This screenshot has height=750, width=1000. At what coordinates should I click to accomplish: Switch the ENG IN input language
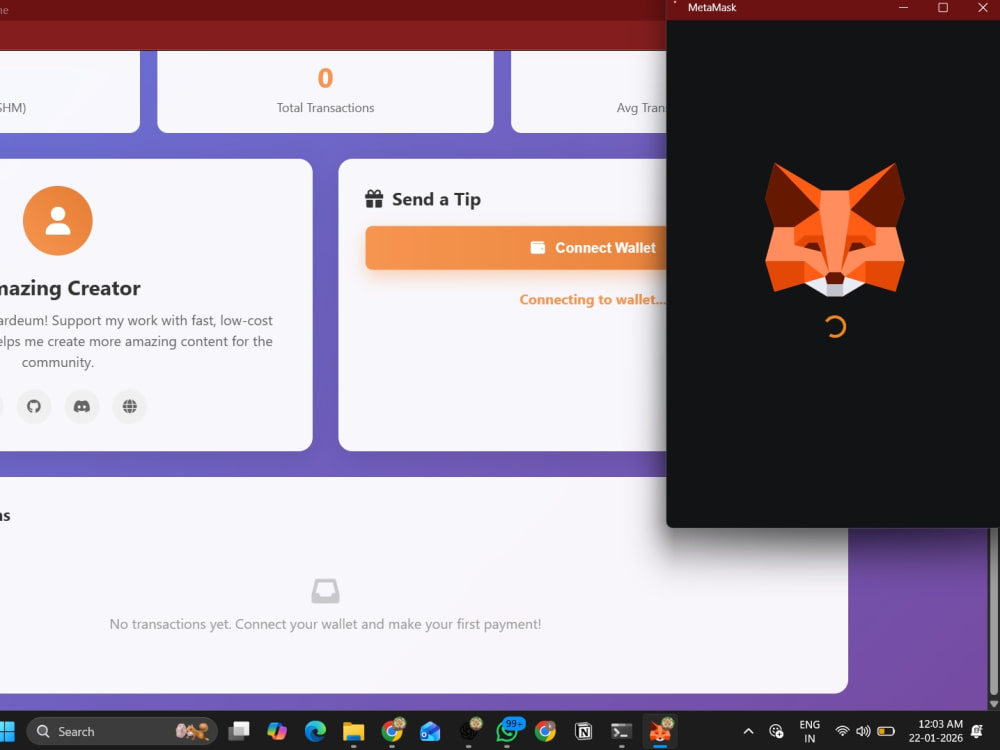(x=809, y=731)
